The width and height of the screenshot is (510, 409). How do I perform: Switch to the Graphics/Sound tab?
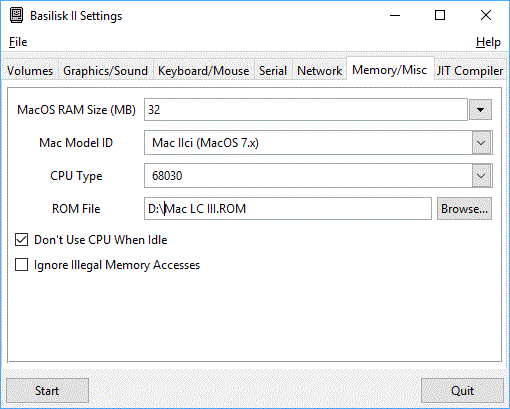coord(105,71)
